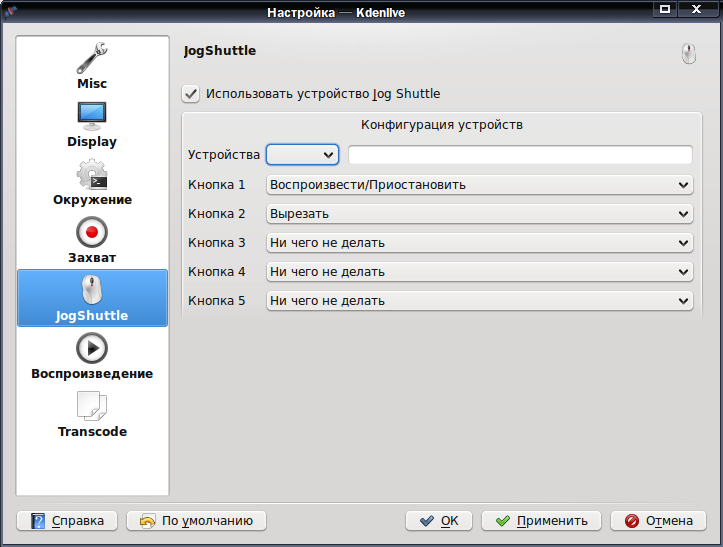Image resolution: width=723 pixels, height=547 pixels.
Task: Select the Захват red record icon
Action: (92, 232)
